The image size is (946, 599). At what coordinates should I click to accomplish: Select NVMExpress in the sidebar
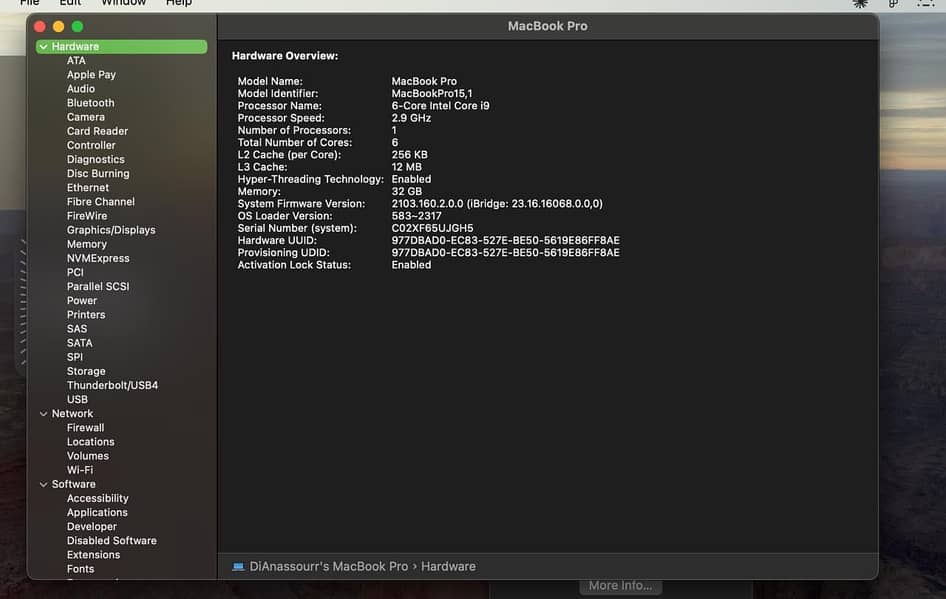[x=98, y=258]
